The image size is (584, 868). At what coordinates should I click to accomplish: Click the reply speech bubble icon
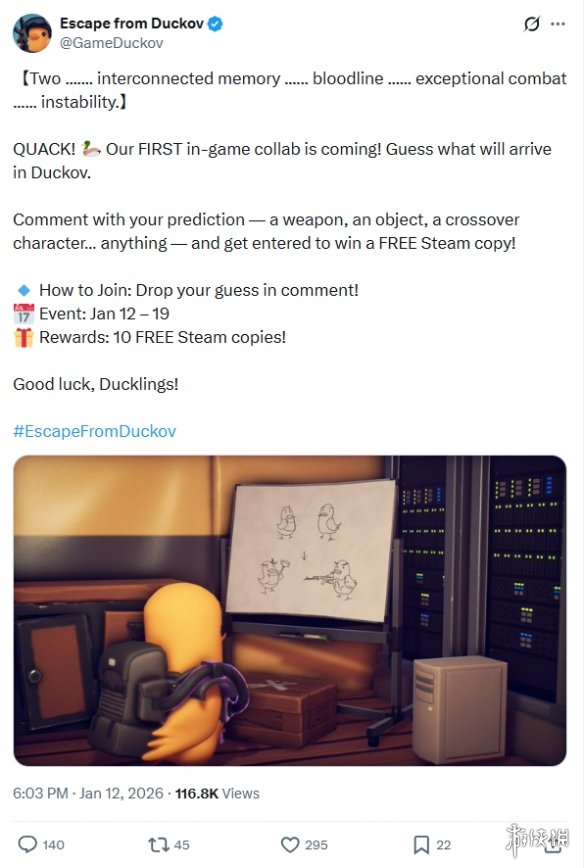pyautogui.click(x=27, y=844)
